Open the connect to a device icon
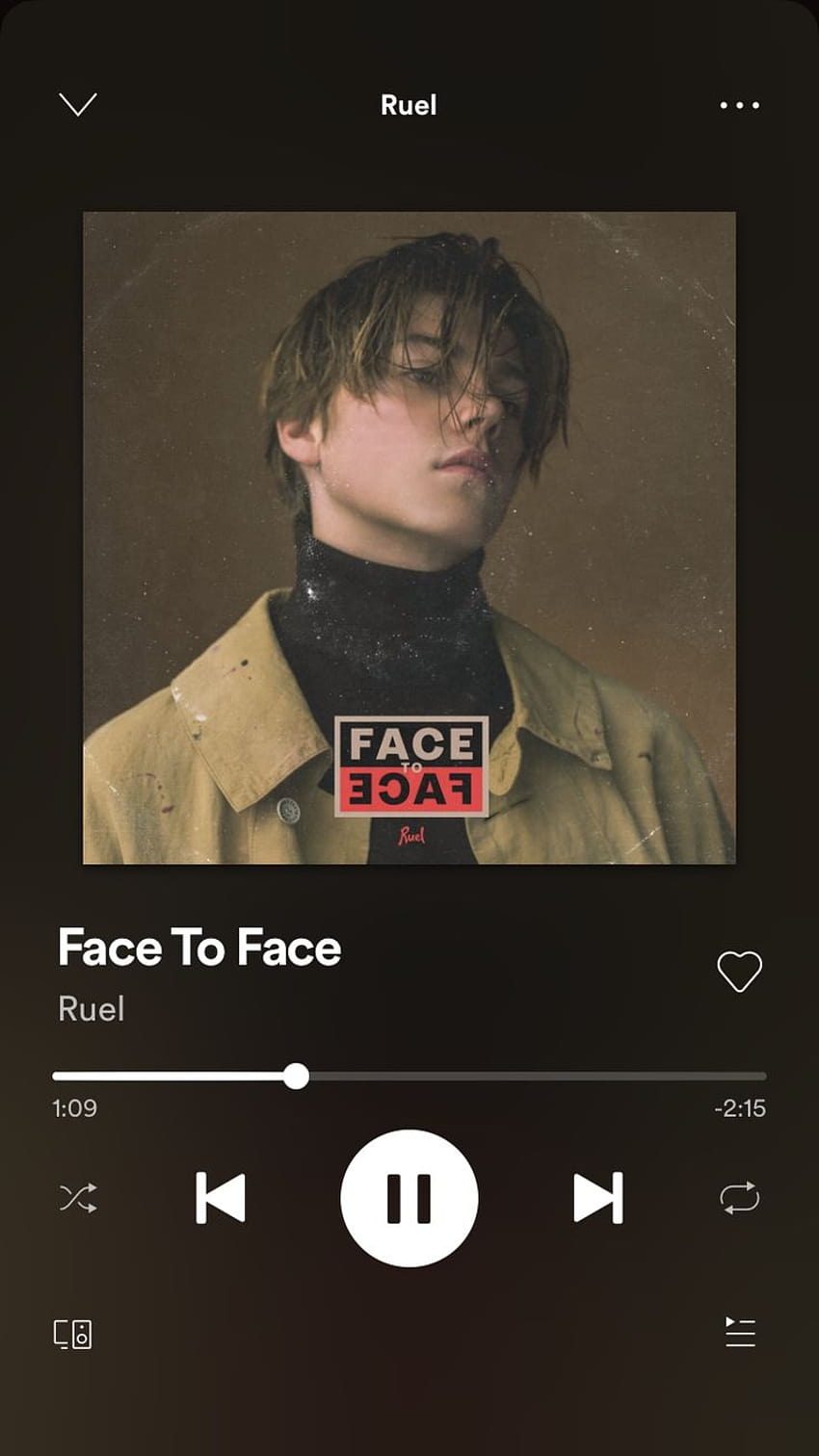The height and width of the screenshot is (1456, 819). coord(72,1334)
